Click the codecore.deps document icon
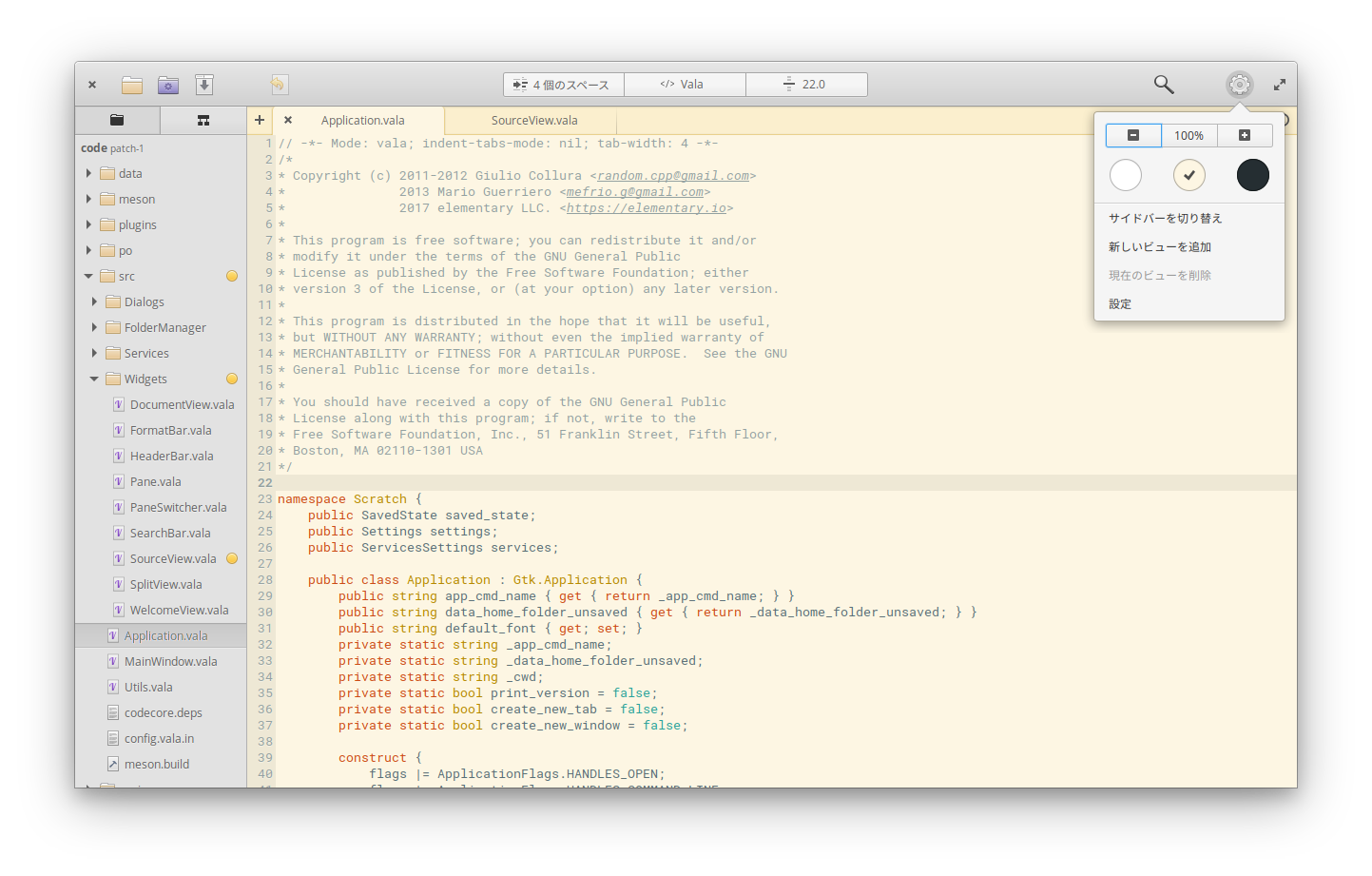The width and height of the screenshot is (1372, 876). point(113,712)
